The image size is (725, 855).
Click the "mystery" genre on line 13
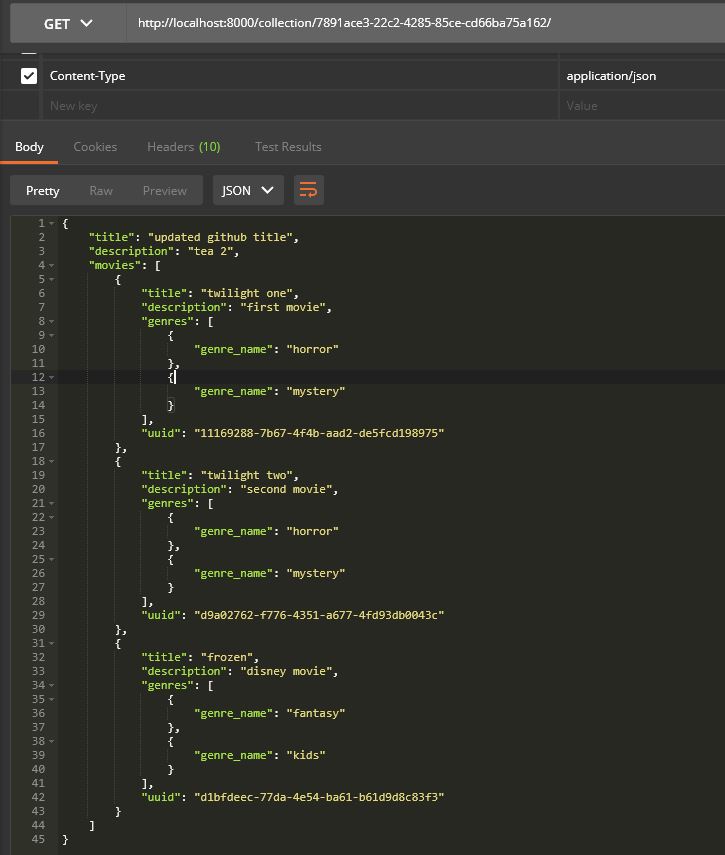316,392
